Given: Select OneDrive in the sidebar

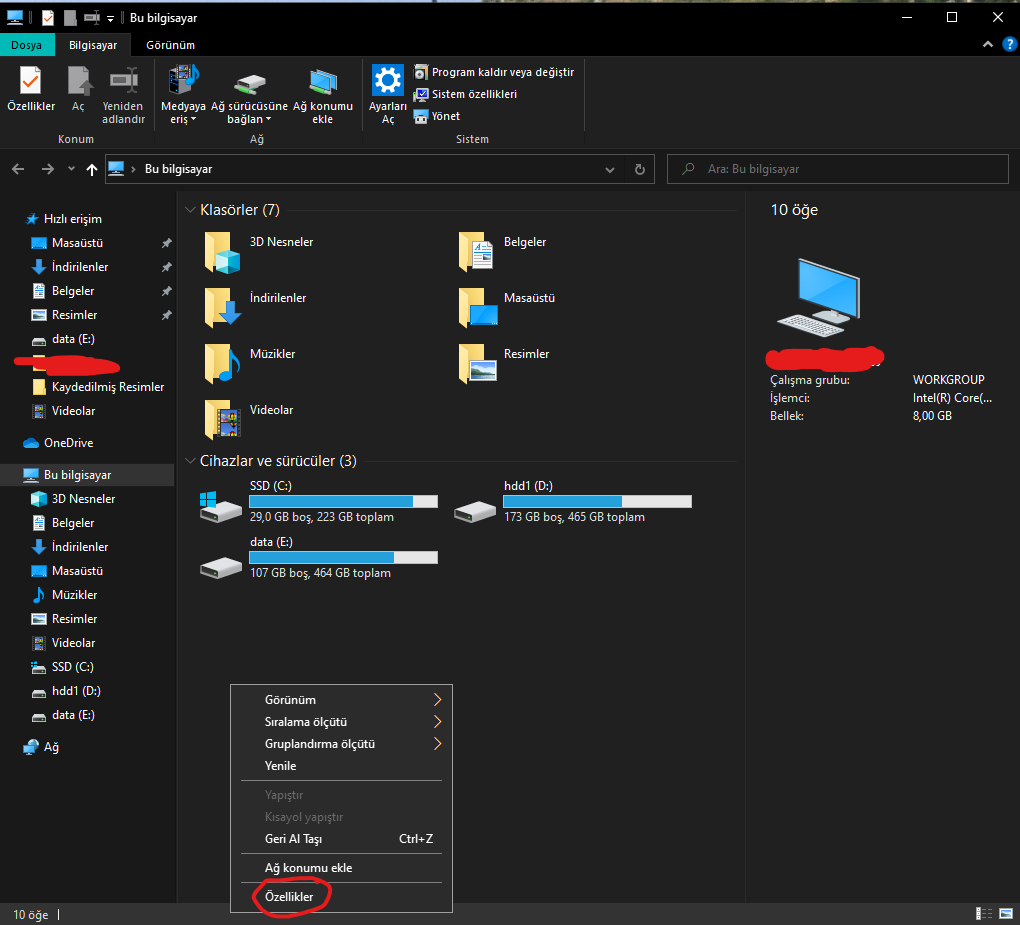Looking at the screenshot, I should (x=59, y=443).
